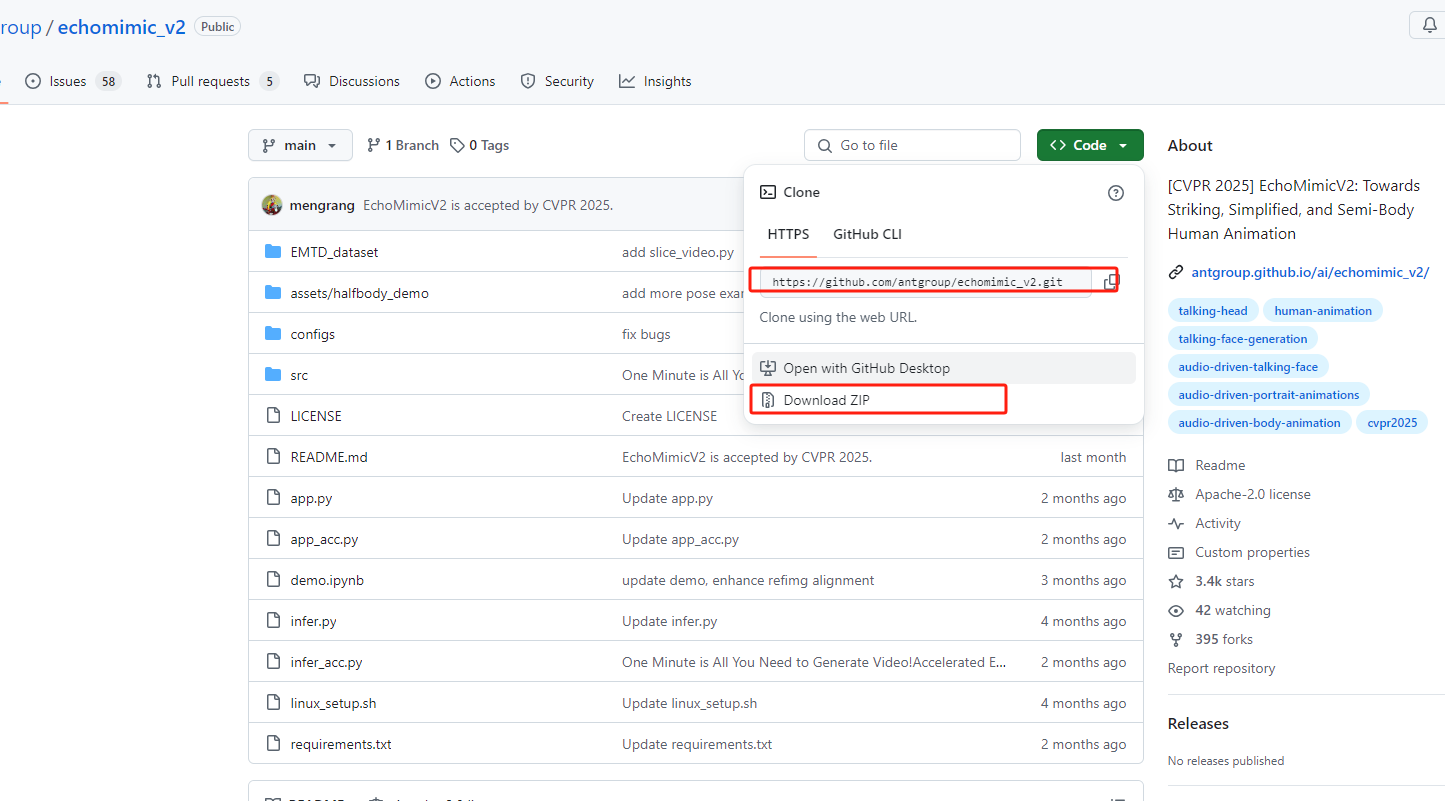
Task: Click the configs folder icon
Action: (x=273, y=334)
